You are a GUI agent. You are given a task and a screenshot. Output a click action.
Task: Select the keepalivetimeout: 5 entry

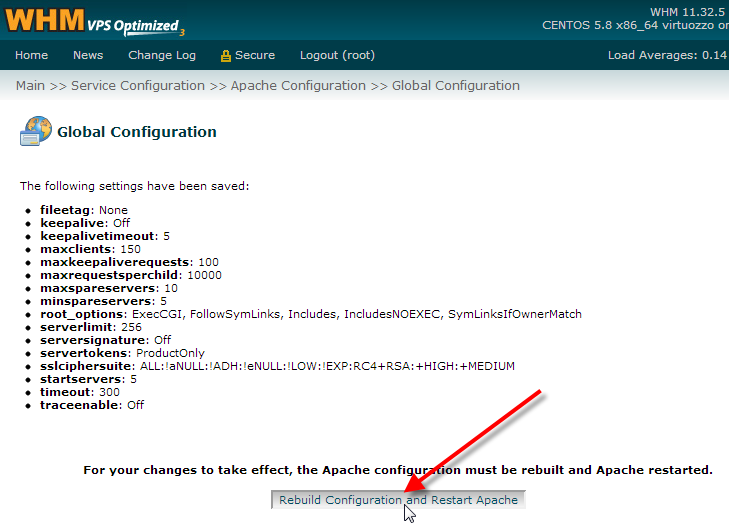tap(105, 236)
